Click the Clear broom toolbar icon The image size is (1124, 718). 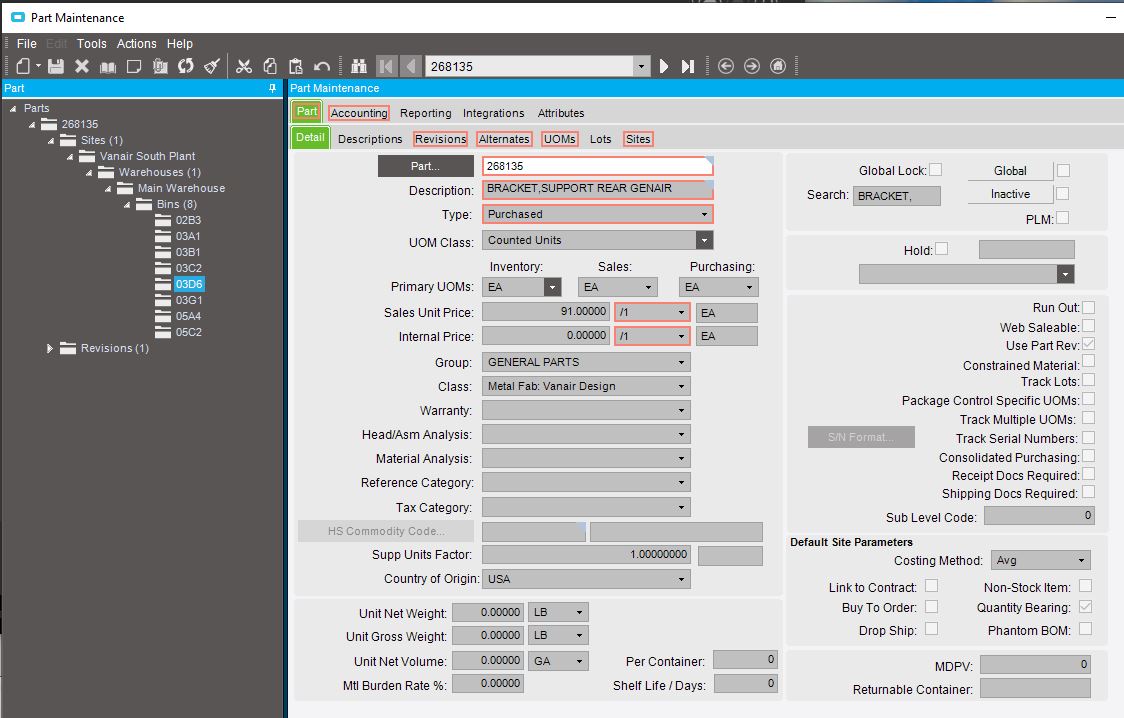coord(212,66)
